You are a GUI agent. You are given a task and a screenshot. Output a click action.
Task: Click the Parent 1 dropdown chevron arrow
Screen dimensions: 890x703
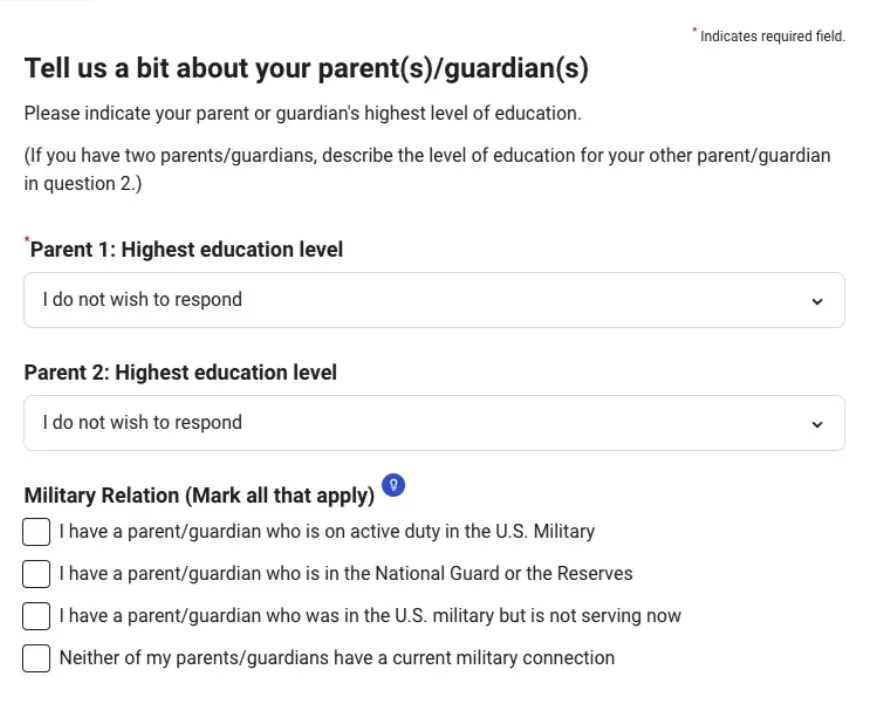click(x=817, y=301)
